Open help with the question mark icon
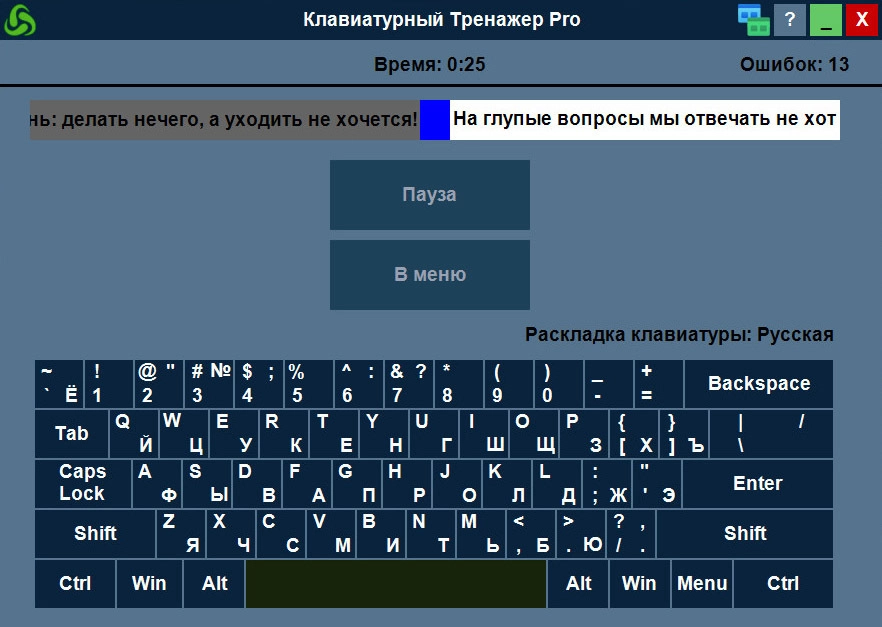The height and width of the screenshot is (627, 882). (x=790, y=20)
